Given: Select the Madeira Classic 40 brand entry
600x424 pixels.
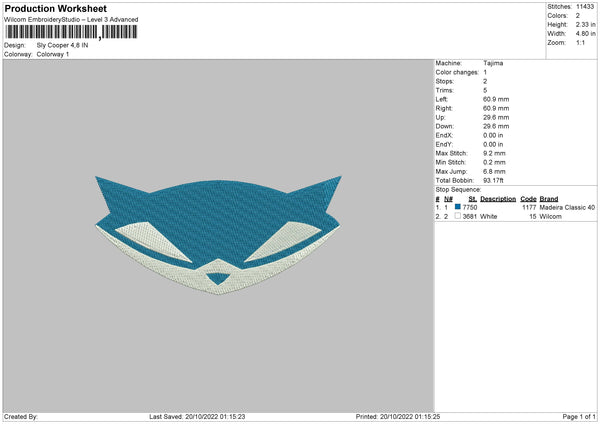Looking at the screenshot, I should 568,207.
